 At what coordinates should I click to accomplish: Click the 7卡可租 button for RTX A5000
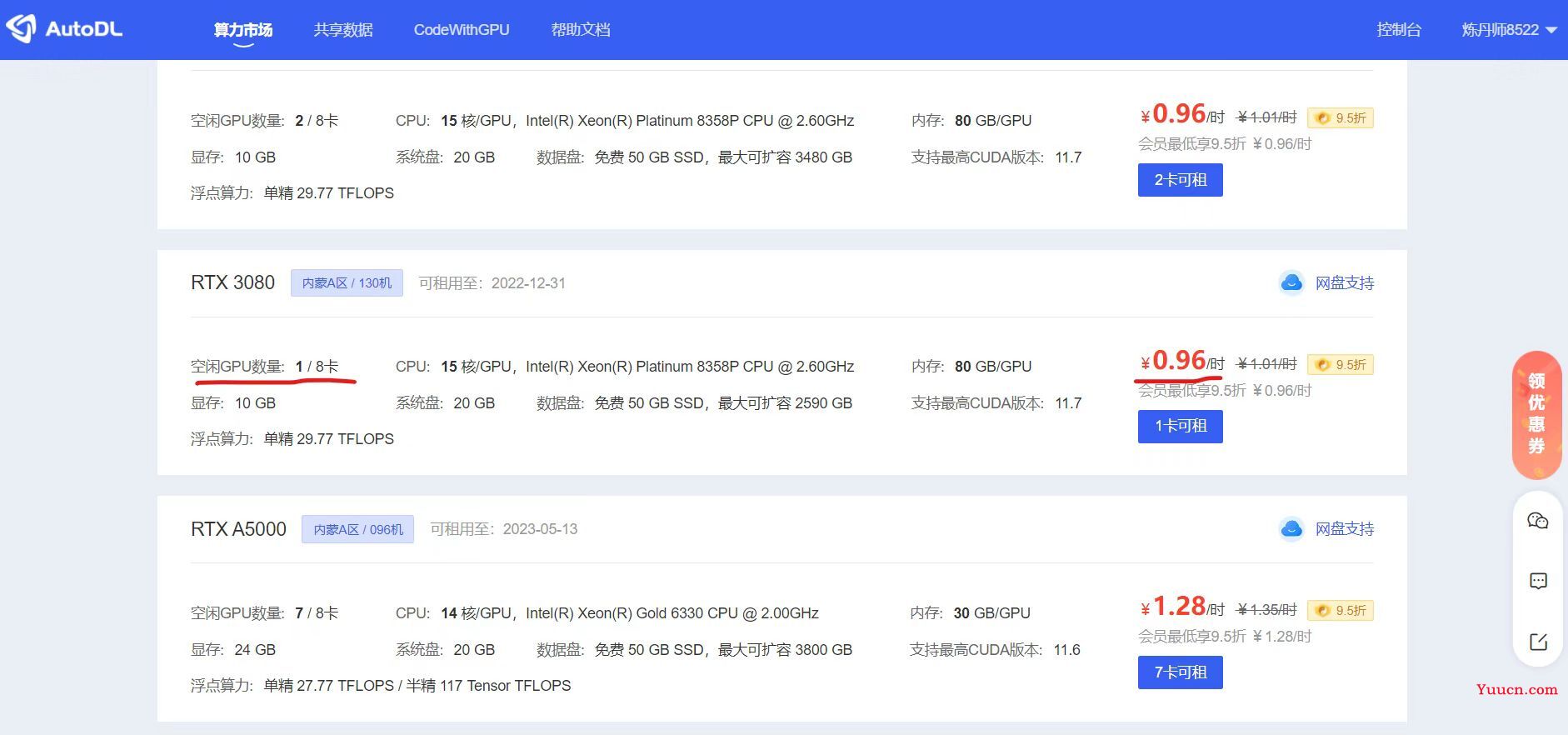click(x=1180, y=672)
